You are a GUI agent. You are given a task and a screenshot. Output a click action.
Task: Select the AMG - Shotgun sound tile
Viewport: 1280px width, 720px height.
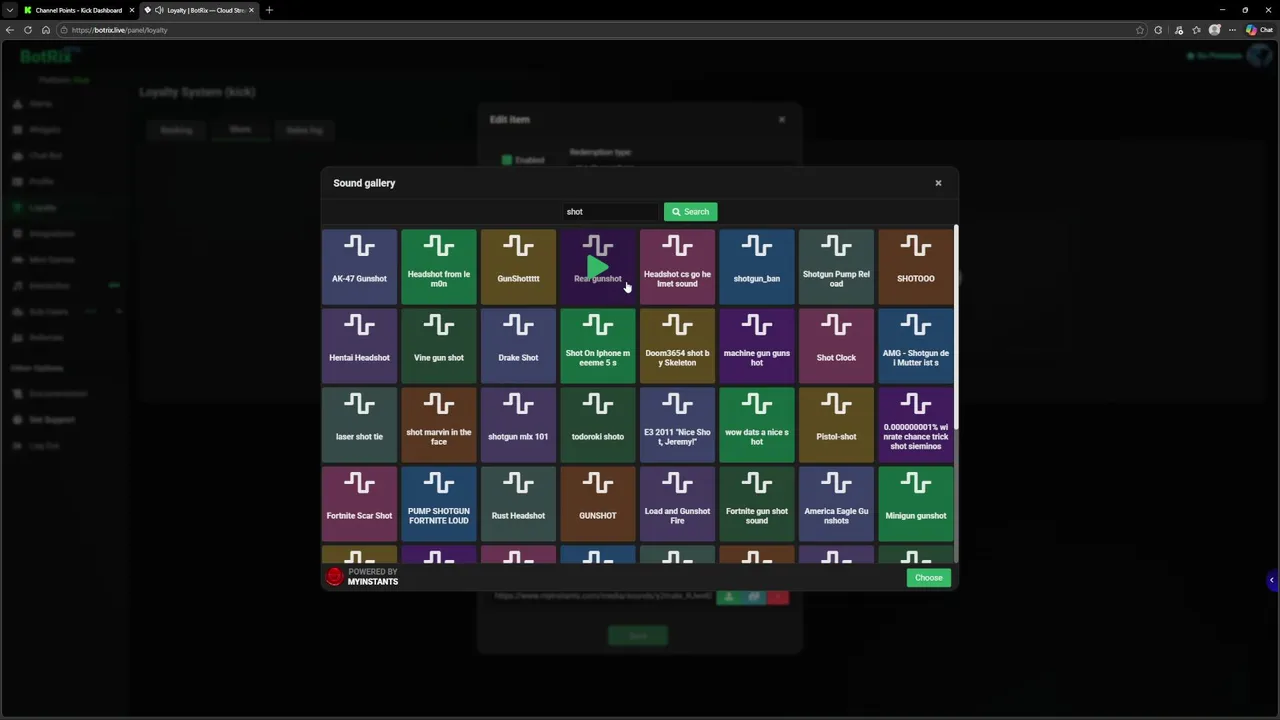click(x=915, y=346)
